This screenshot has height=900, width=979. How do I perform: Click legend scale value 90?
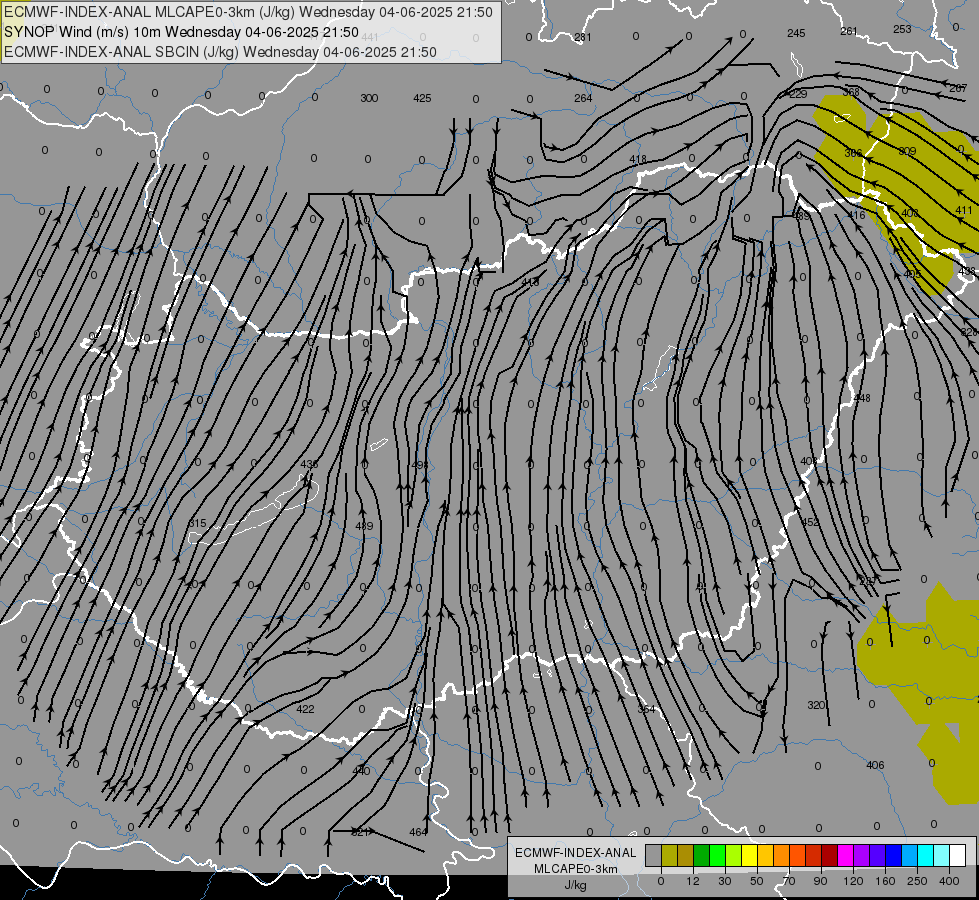[x=820, y=881]
